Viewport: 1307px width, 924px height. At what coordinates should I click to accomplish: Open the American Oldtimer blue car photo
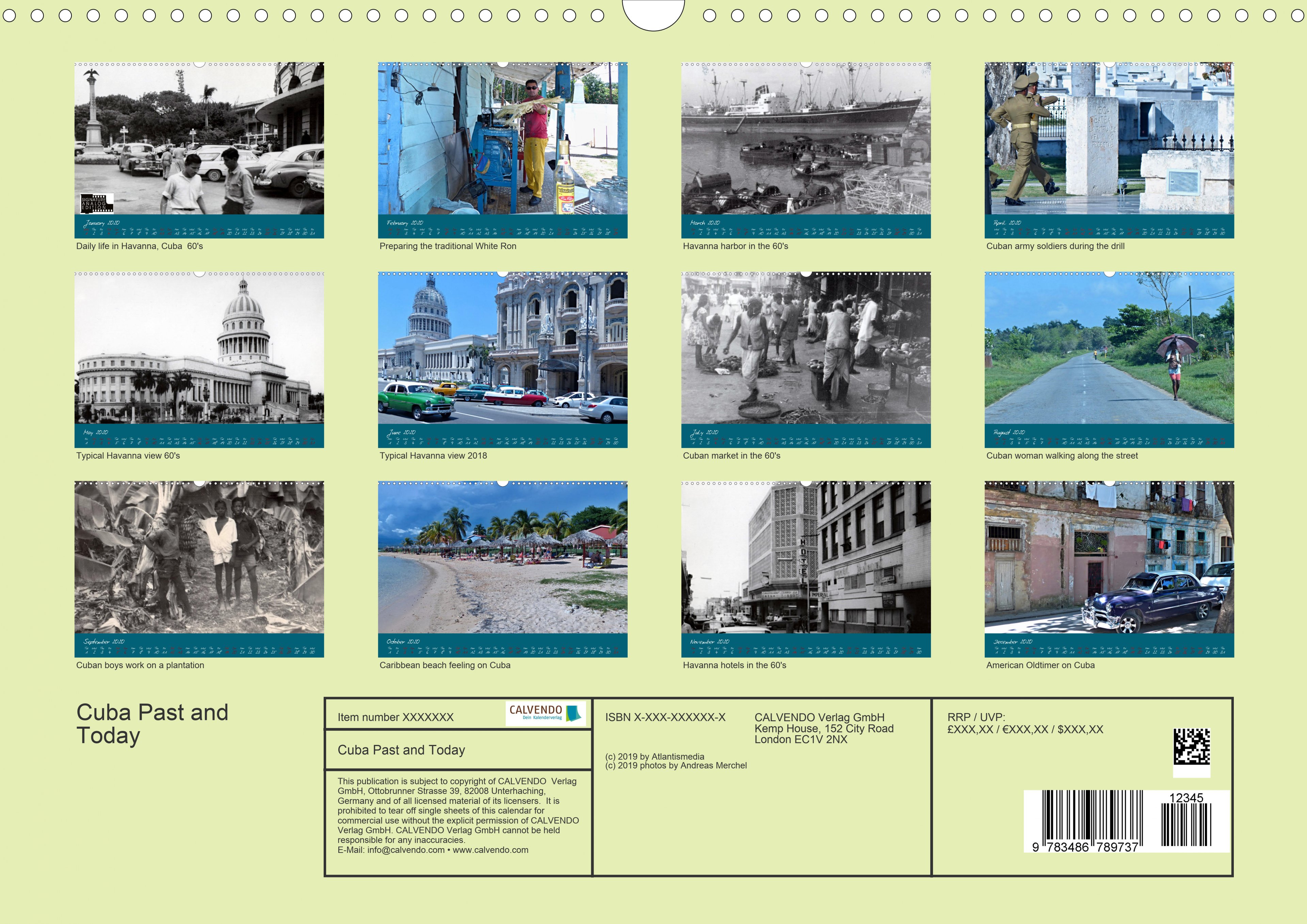[1109, 558]
